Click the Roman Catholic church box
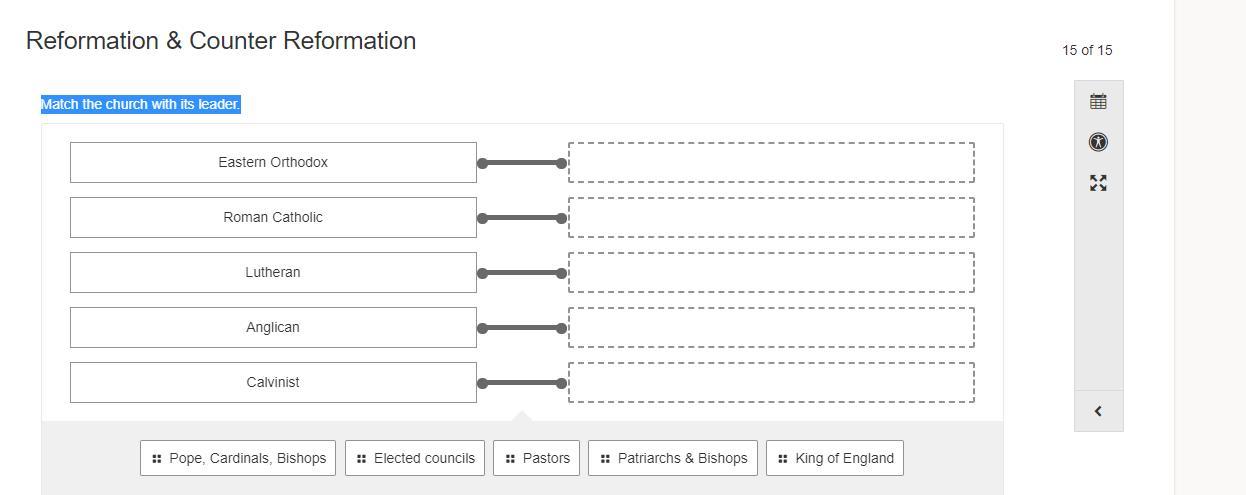Screen dimensions: 1246x495 [x=273, y=217]
